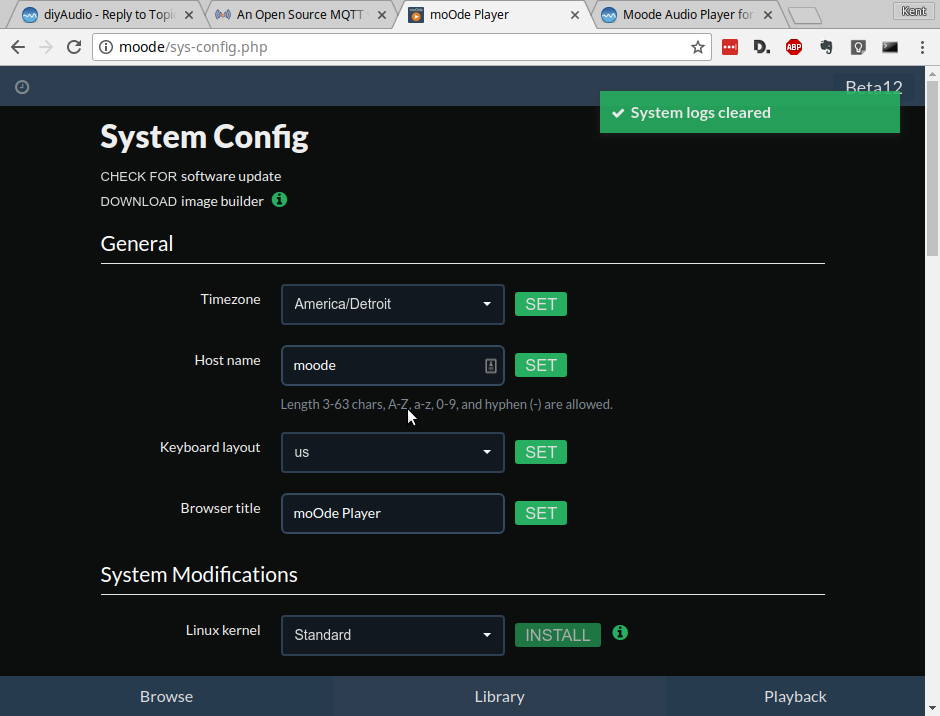Viewport: 940px width, 716px height.
Task: Switch to Moode Audio Player for tab
Action: pyautogui.click(x=686, y=15)
